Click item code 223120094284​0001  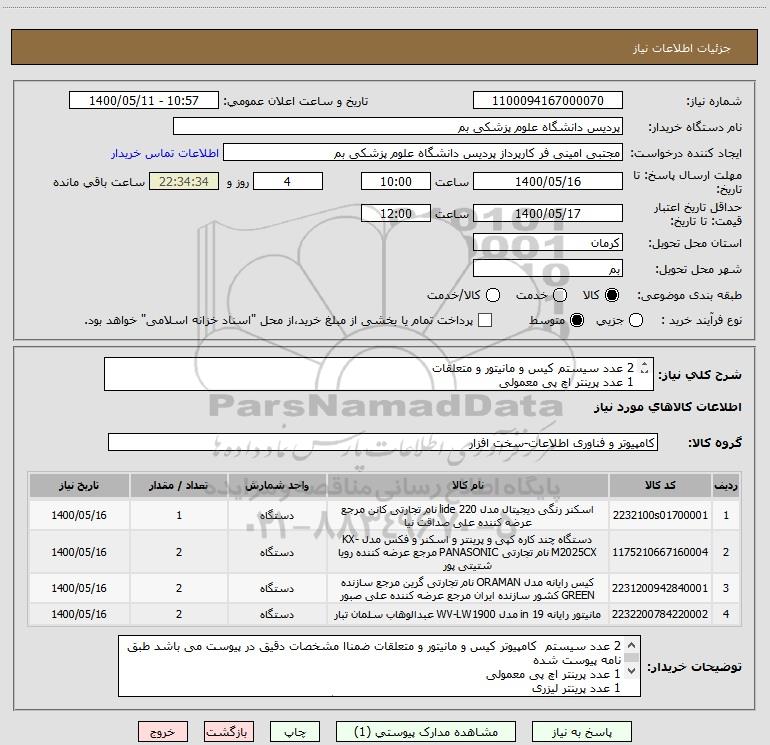[660, 588]
